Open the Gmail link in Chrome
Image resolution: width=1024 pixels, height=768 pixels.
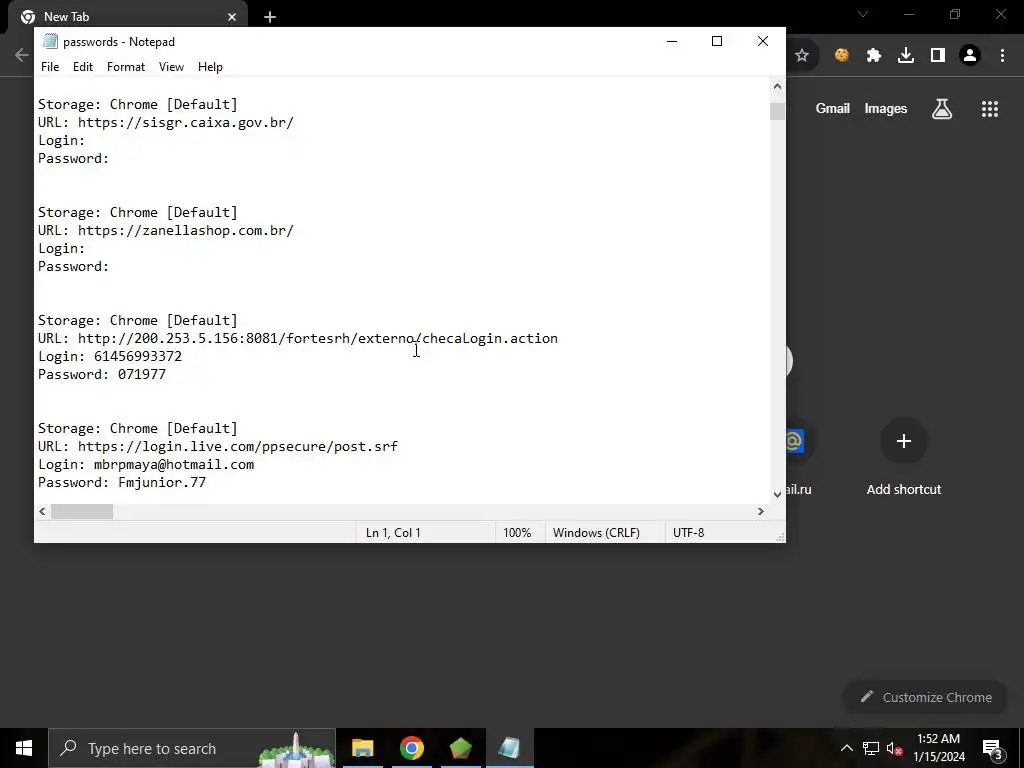tap(833, 108)
